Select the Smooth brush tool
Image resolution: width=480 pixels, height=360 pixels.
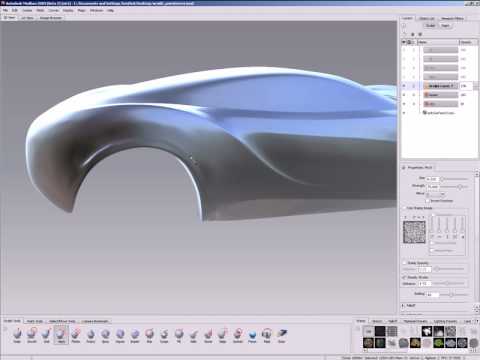(32, 334)
